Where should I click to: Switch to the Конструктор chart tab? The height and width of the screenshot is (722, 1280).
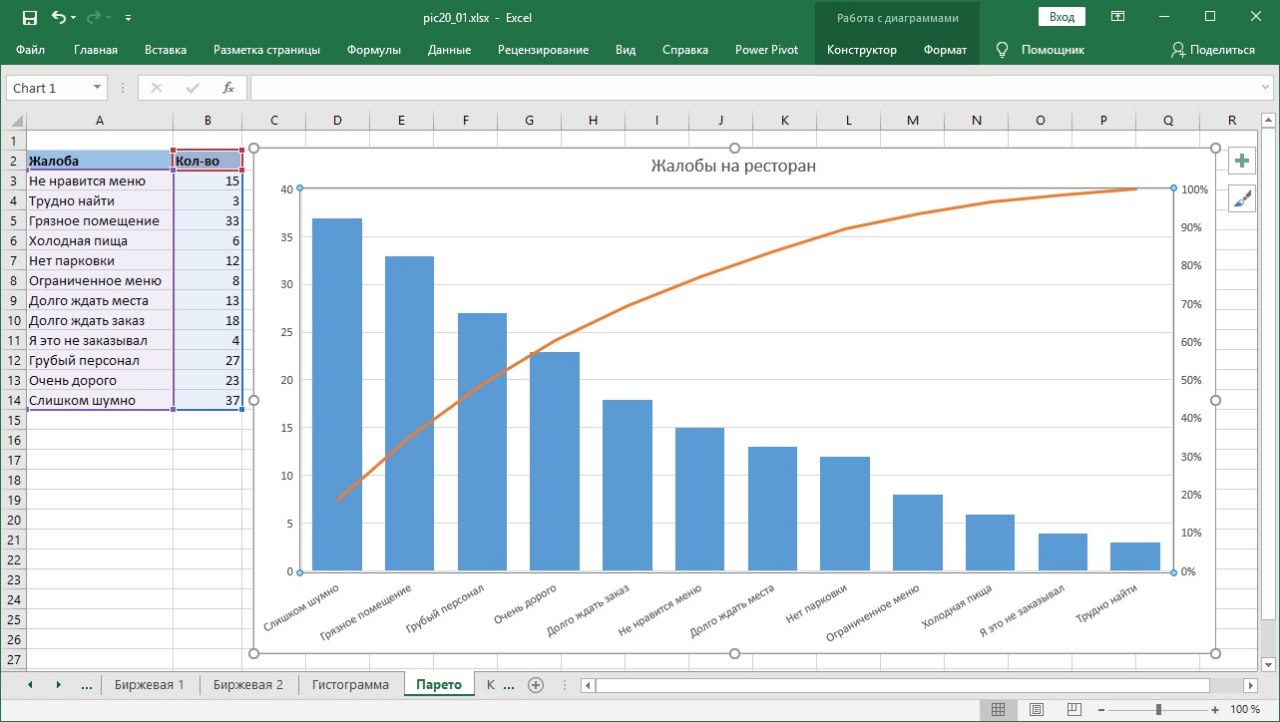(862, 50)
